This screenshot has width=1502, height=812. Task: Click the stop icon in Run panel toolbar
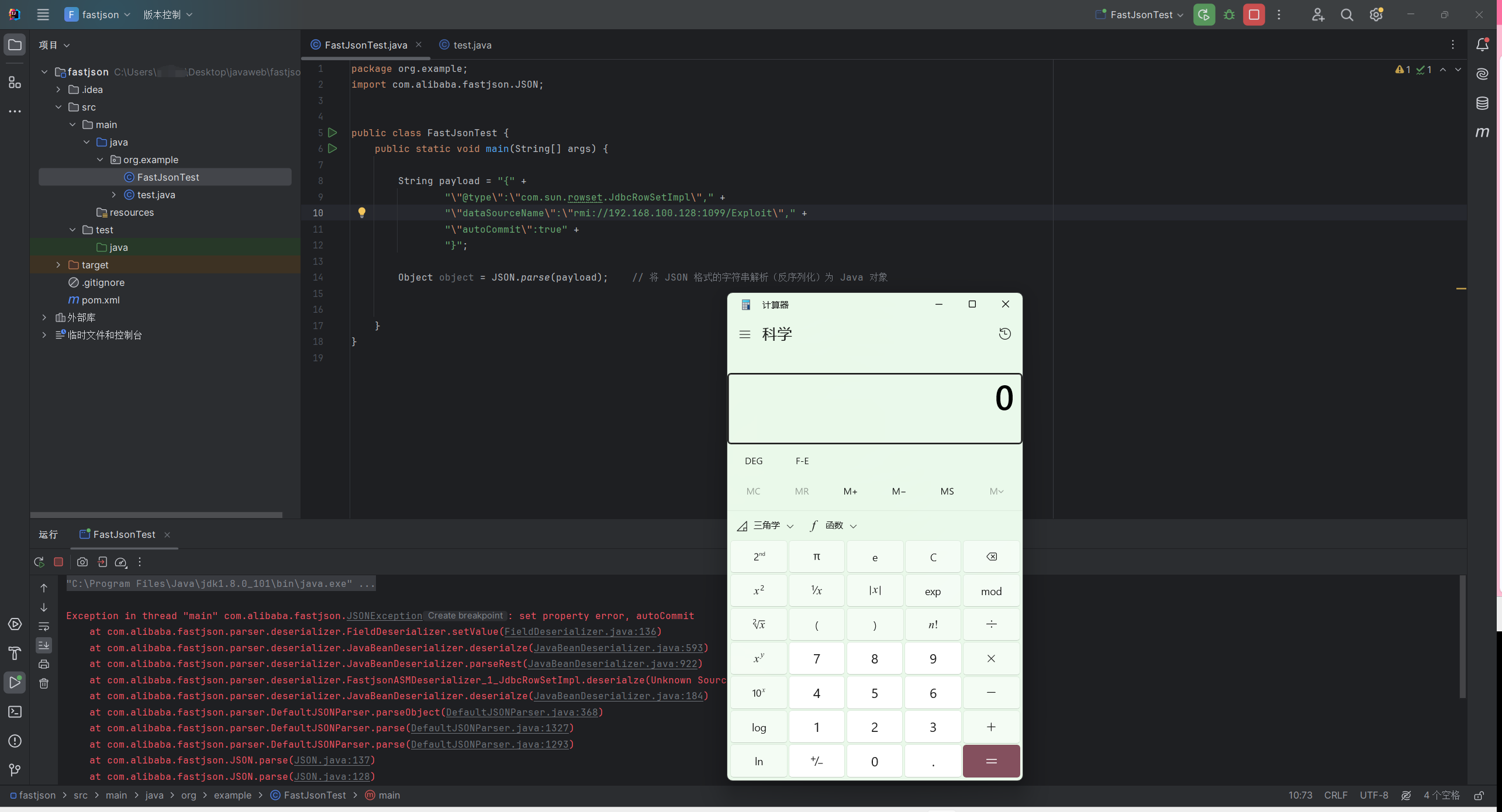58,562
